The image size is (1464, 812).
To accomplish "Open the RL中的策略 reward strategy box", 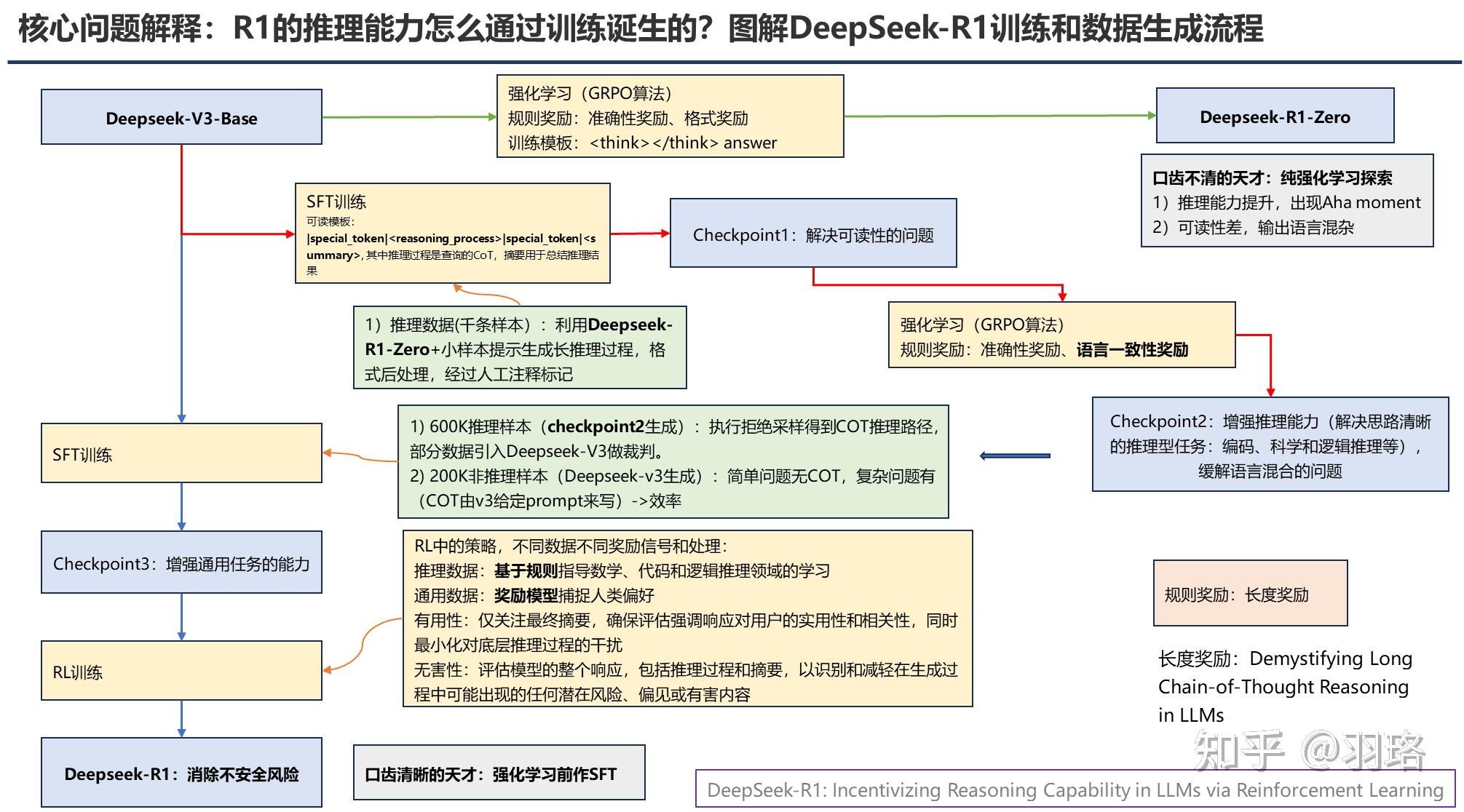I will tap(687, 617).
